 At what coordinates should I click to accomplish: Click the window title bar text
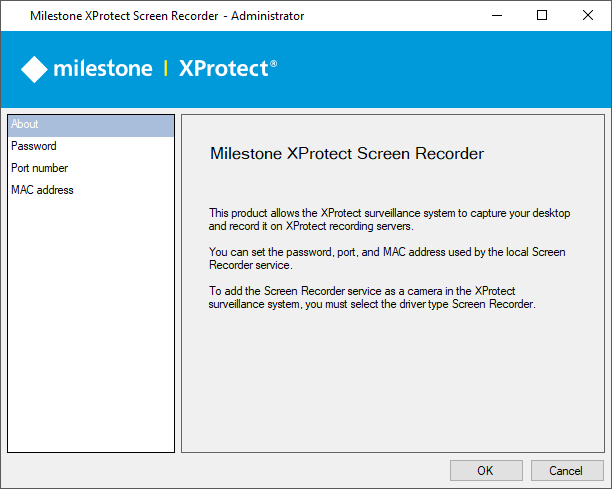click(x=167, y=16)
